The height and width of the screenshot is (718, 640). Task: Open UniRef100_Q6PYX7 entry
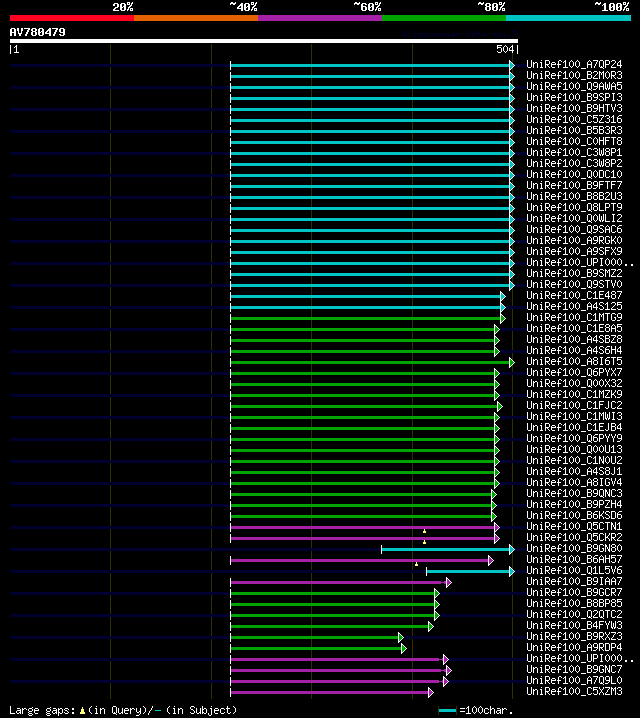click(x=574, y=372)
